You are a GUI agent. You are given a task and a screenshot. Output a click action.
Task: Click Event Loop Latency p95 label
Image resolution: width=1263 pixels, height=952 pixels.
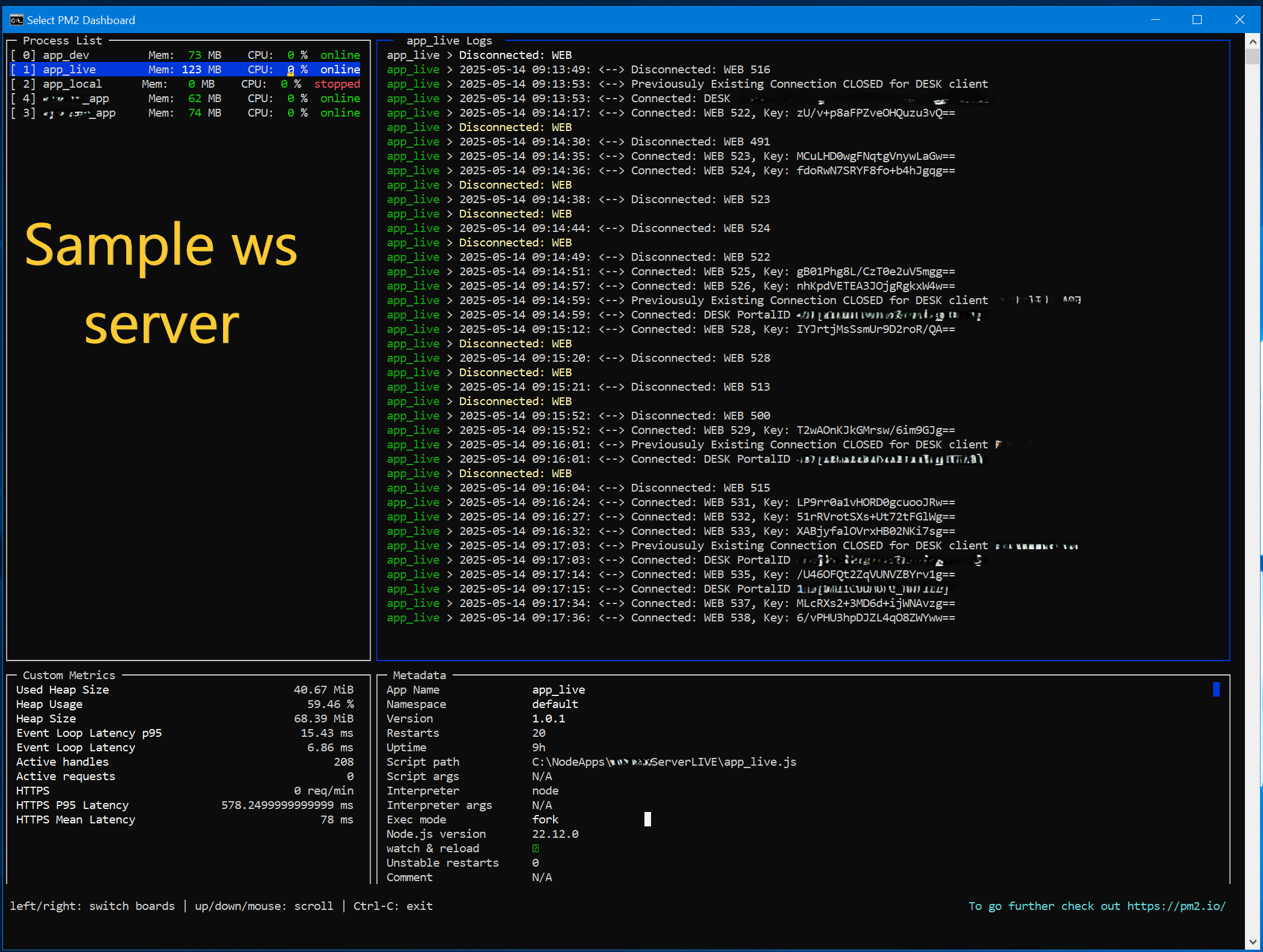pos(89,733)
